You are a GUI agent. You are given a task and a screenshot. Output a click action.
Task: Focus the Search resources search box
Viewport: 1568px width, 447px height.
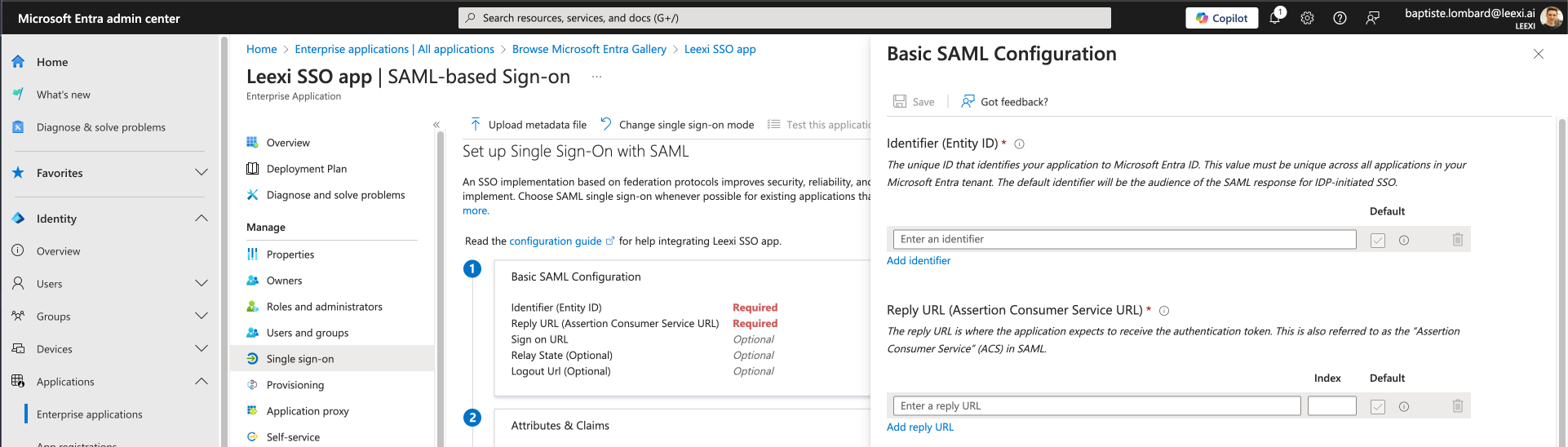tap(785, 18)
